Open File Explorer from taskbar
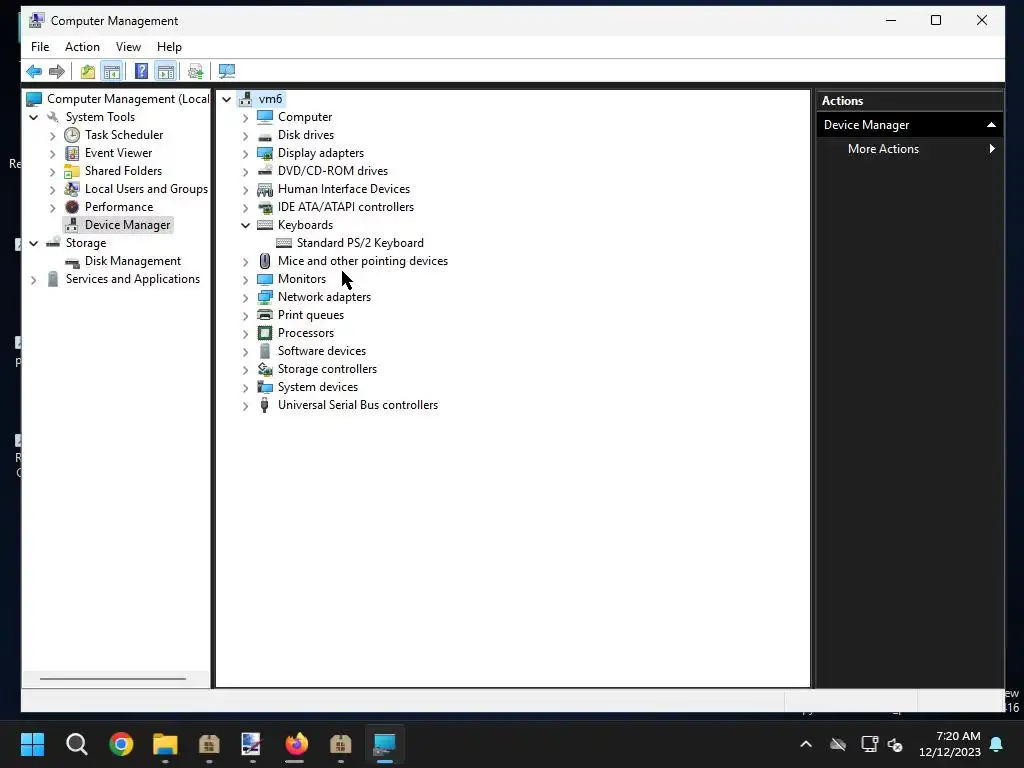Viewport: 1024px width, 768px height. coord(165,744)
